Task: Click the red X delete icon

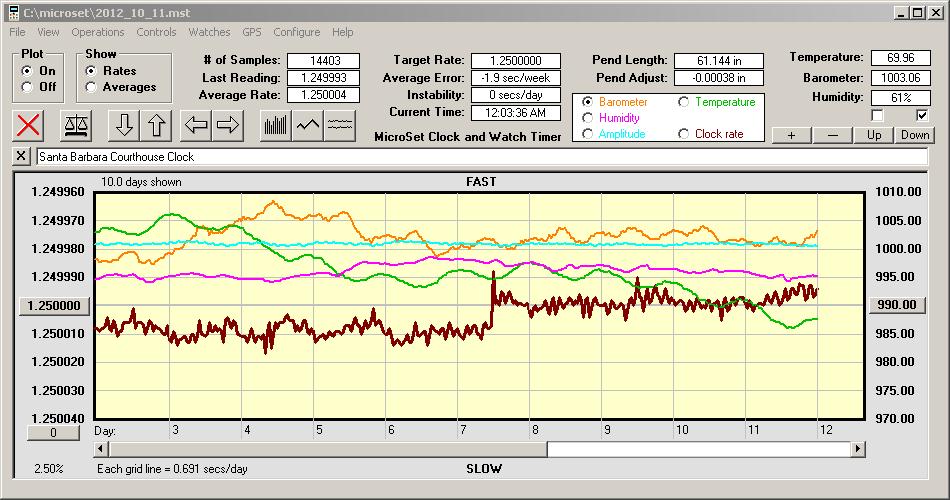Action: [x=30, y=125]
